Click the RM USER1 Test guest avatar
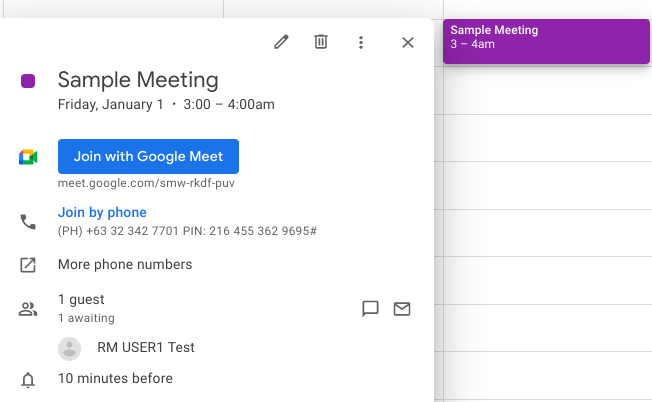This screenshot has height=402, width=652. (x=69, y=348)
